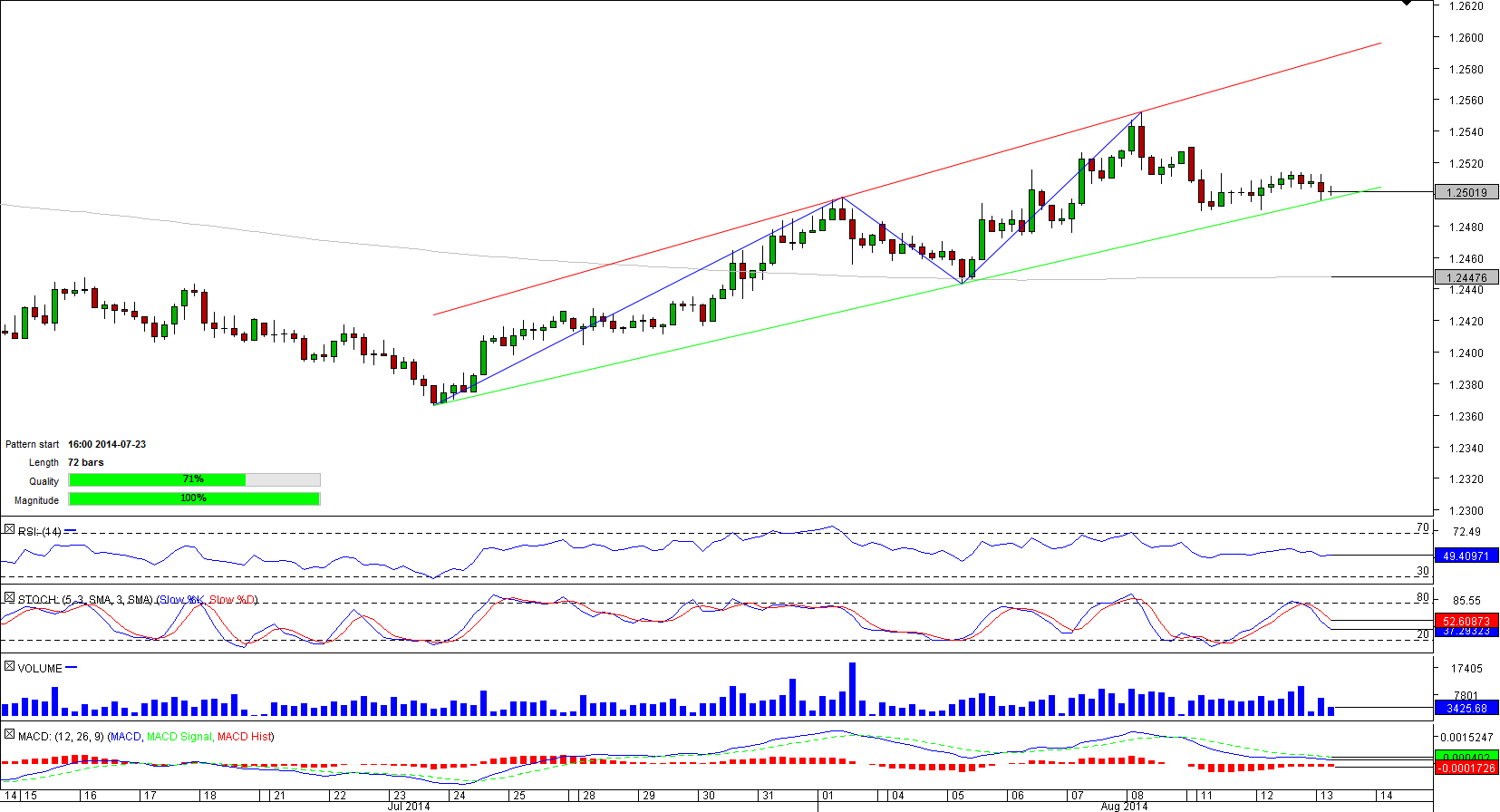
Task: Click the RSI blue line legend marker
Action: [x=71, y=531]
